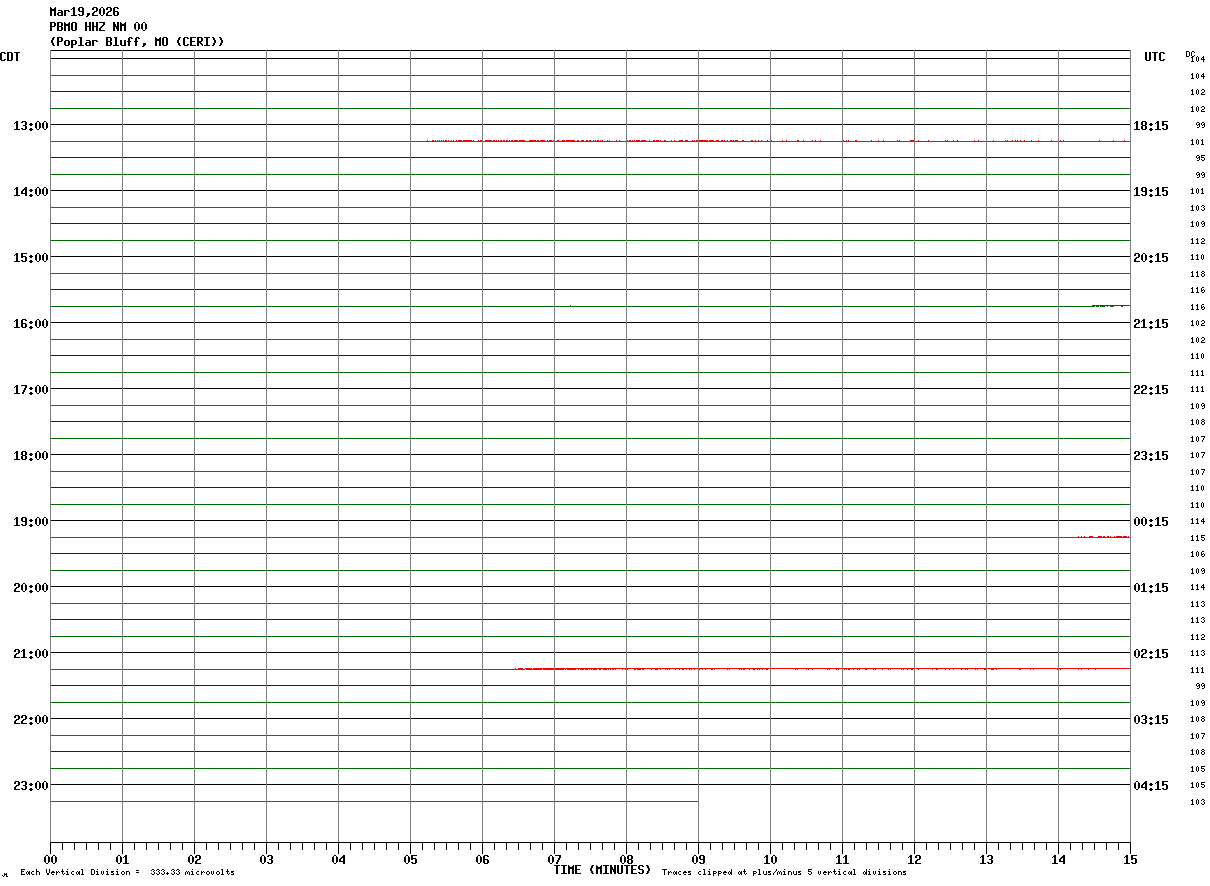Select minute label 10 on the axis
The height and width of the screenshot is (886, 1210).
(770, 860)
